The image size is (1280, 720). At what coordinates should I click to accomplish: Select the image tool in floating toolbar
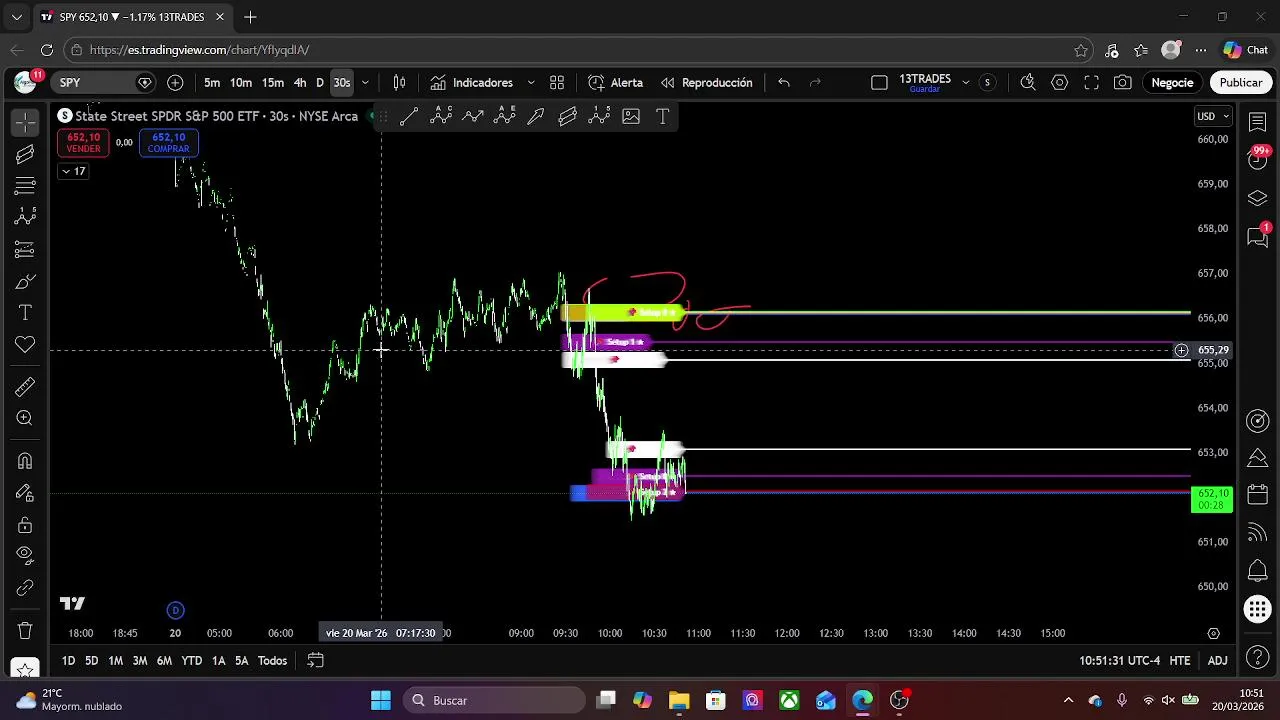pyautogui.click(x=631, y=117)
